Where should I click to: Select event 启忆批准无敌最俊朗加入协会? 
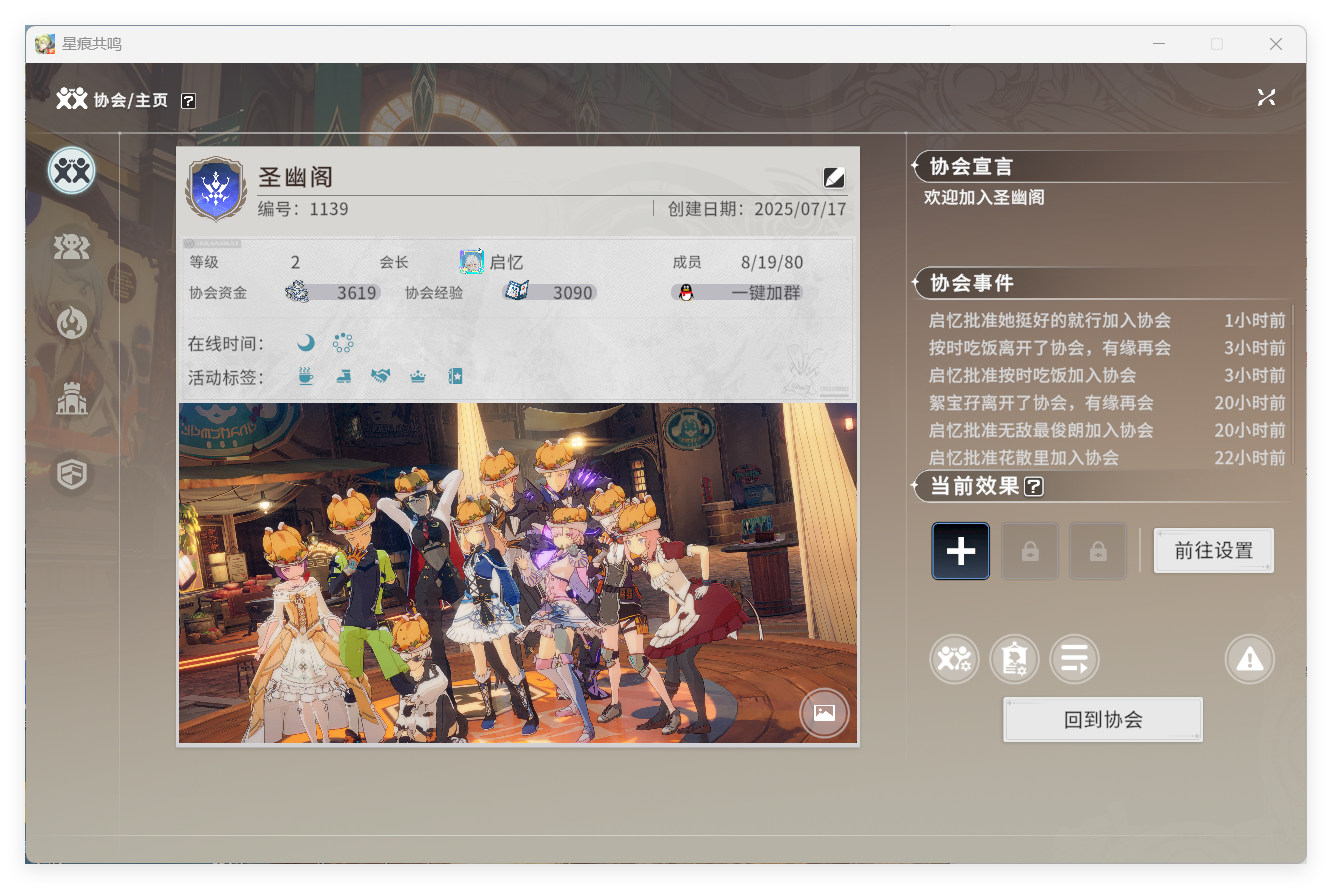pos(1107,430)
